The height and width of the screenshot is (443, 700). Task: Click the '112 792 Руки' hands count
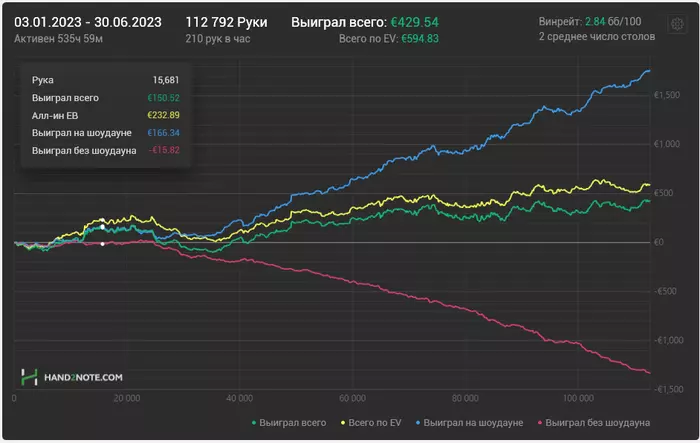226,22
